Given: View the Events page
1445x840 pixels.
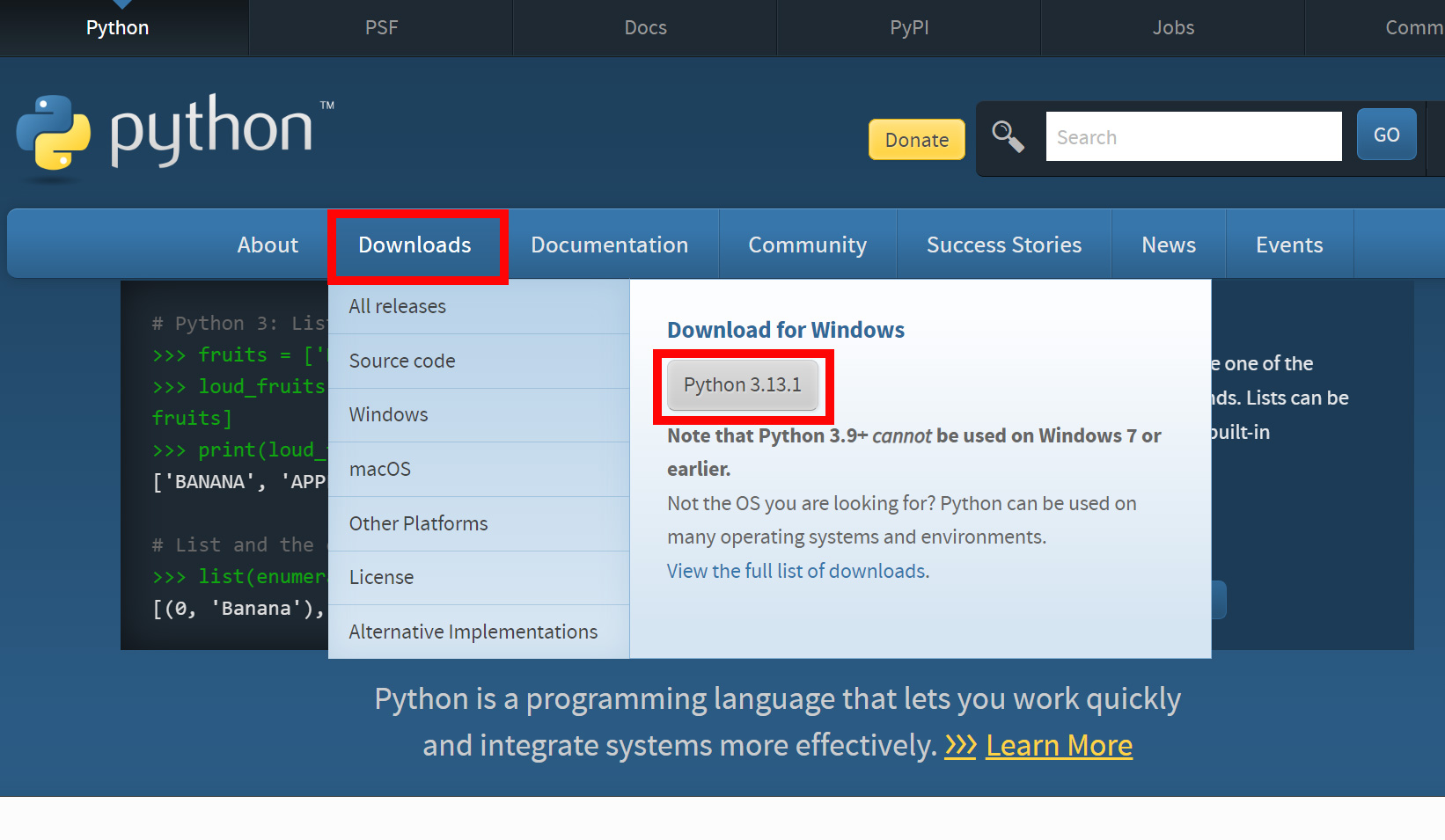Looking at the screenshot, I should point(1289,245).
